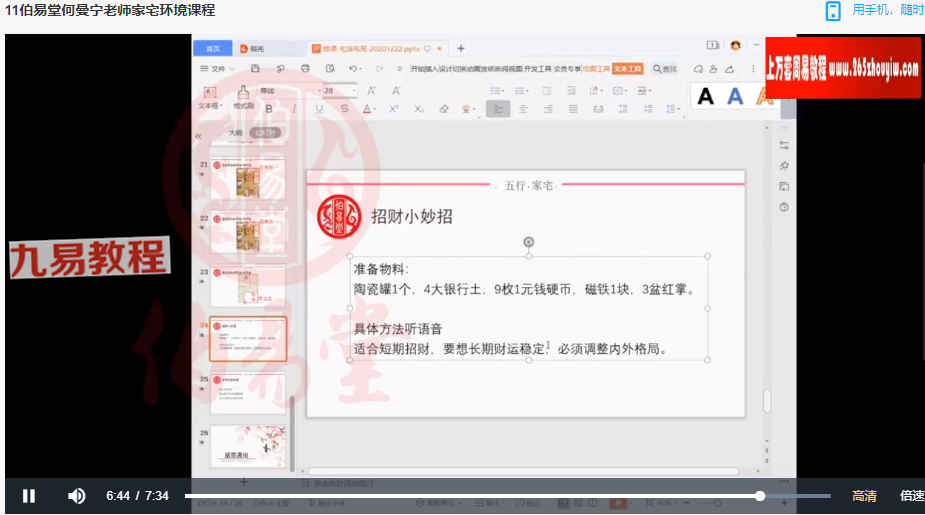Open the bottom circular icon in right sidebar
This screenshot has width=925, height=515.
[x=783, y=207]
